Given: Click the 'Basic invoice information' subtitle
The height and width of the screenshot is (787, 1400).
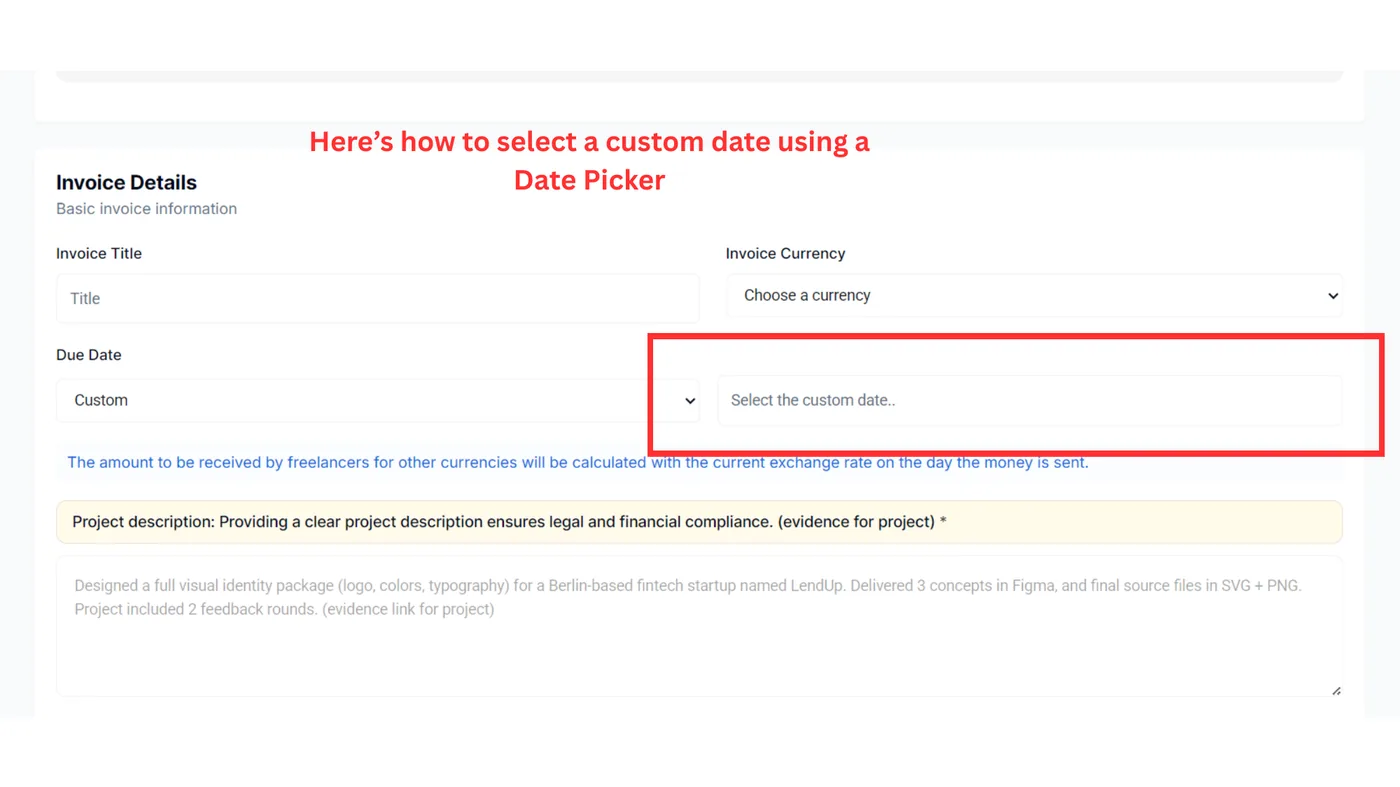Looking at the screenshot, I should click(146, 208).
